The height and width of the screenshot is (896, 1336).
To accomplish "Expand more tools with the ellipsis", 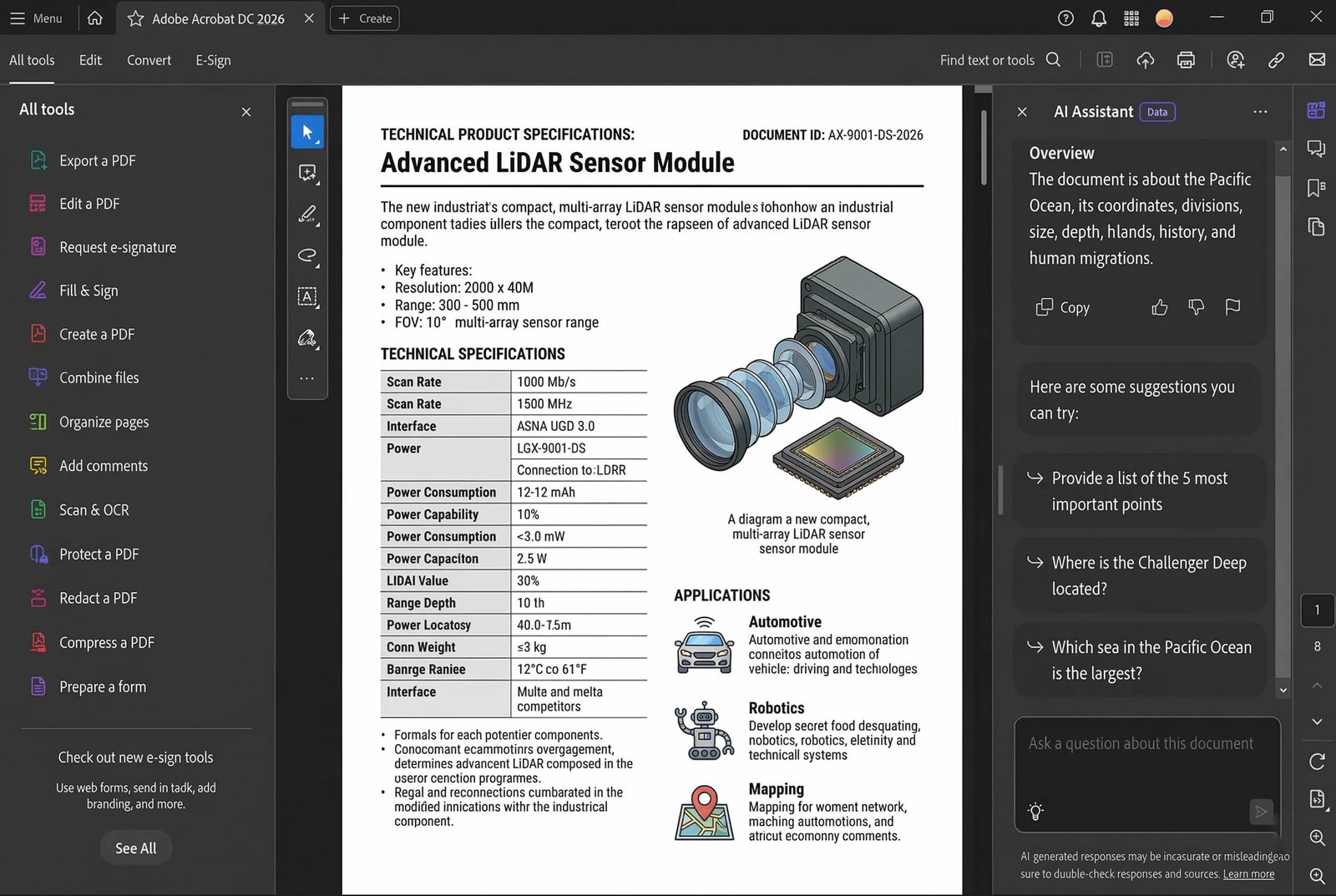I will [x=307, y=378].
